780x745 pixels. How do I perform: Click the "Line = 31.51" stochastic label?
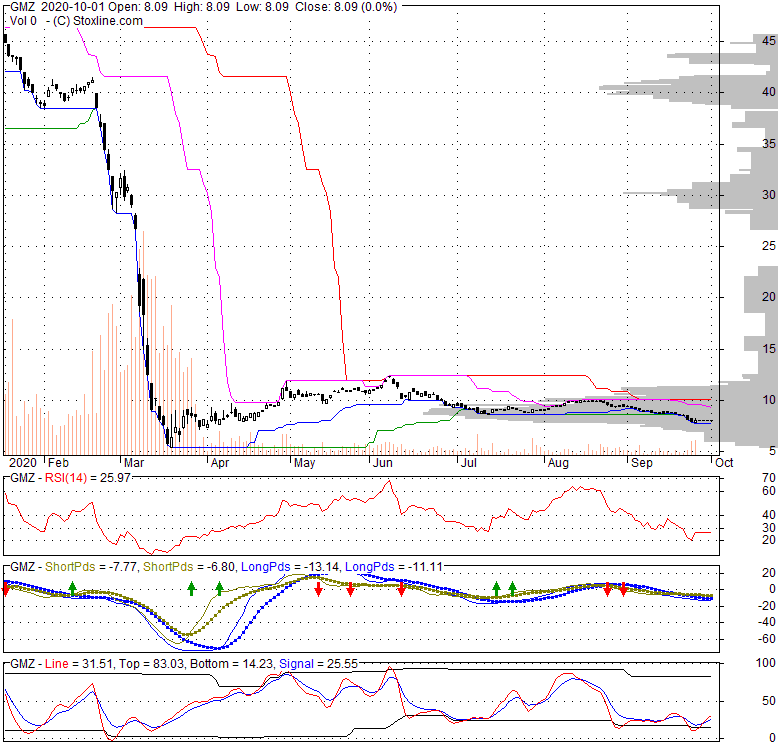(79, 664)
